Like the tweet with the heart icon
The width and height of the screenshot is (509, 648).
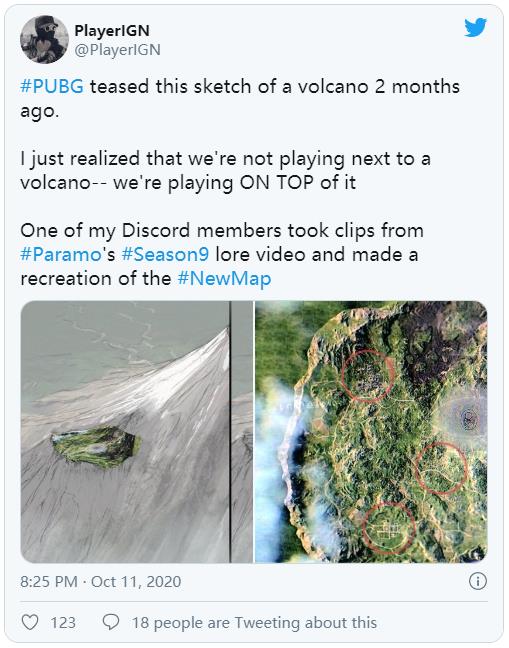(30, 622)
